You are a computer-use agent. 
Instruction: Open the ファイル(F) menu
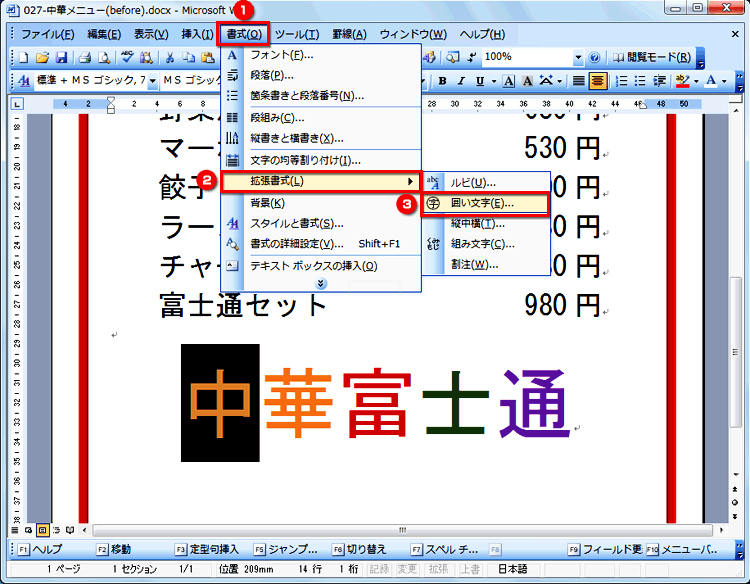(x=47, y=34)
